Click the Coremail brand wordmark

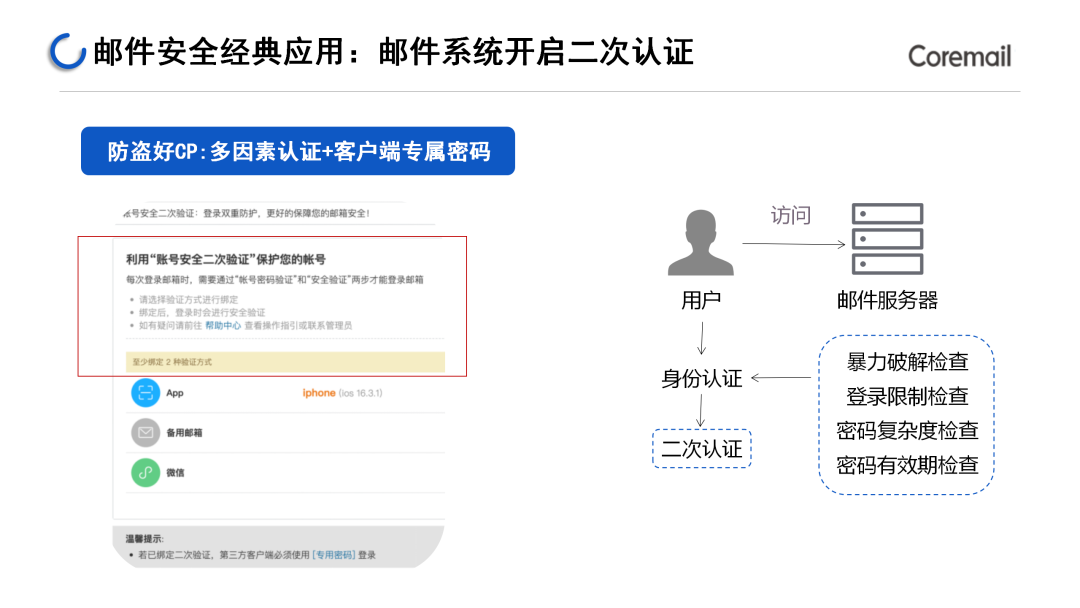959,56
